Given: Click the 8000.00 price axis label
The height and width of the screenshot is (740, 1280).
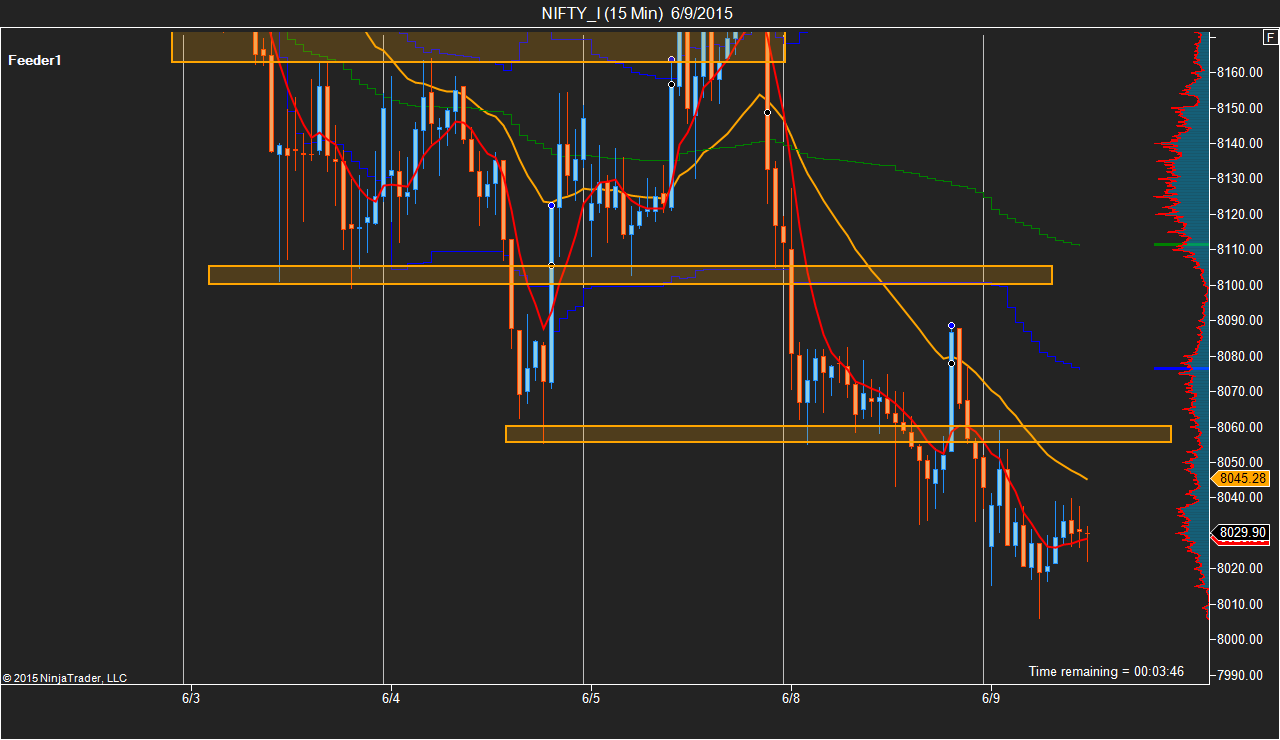Looking at the screenshot, I should [x=1241, y=639].
